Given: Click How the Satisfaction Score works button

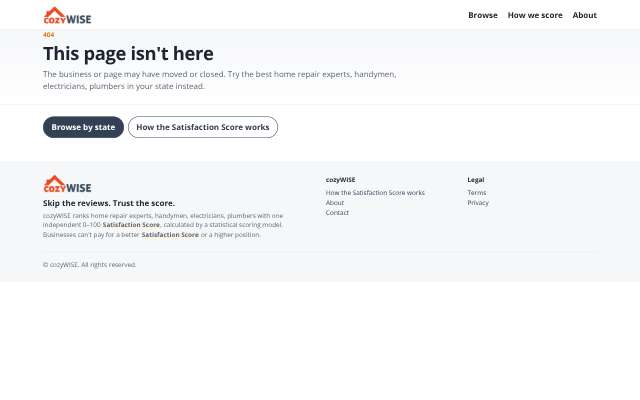Looking at the screenshot, I should click(x=203, y=127).
